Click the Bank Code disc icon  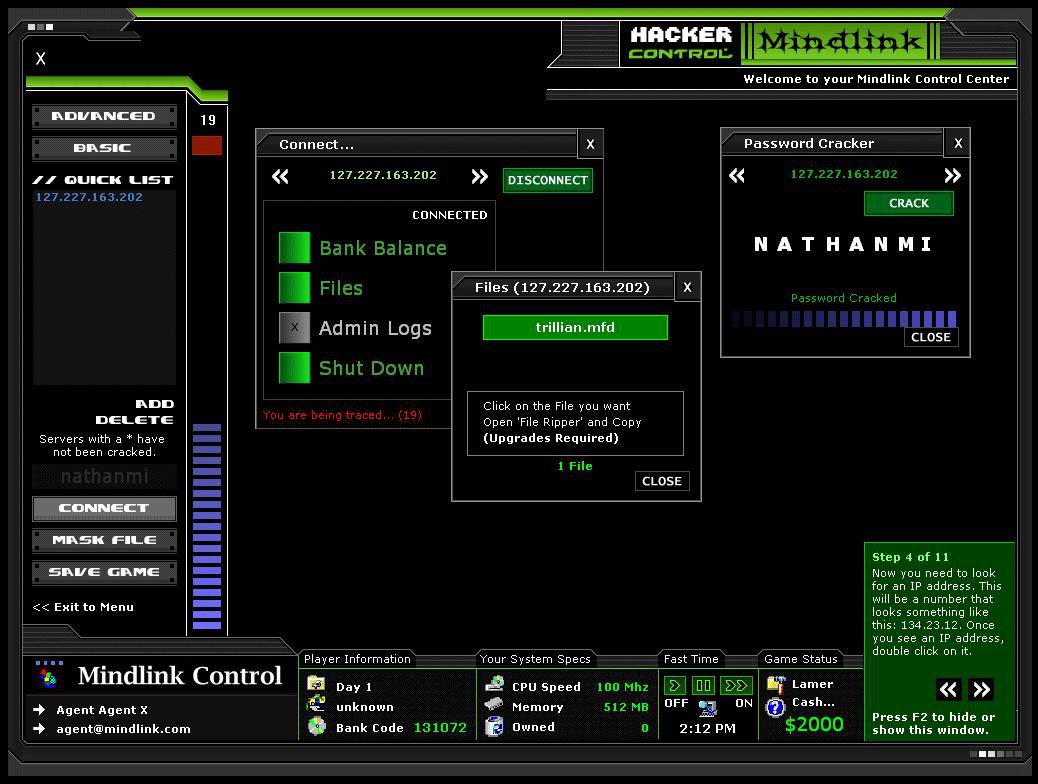317,726
